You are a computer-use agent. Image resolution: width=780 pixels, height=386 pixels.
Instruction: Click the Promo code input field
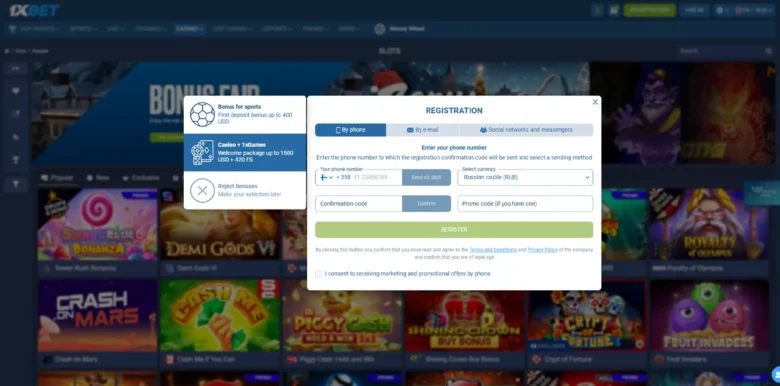525,203
